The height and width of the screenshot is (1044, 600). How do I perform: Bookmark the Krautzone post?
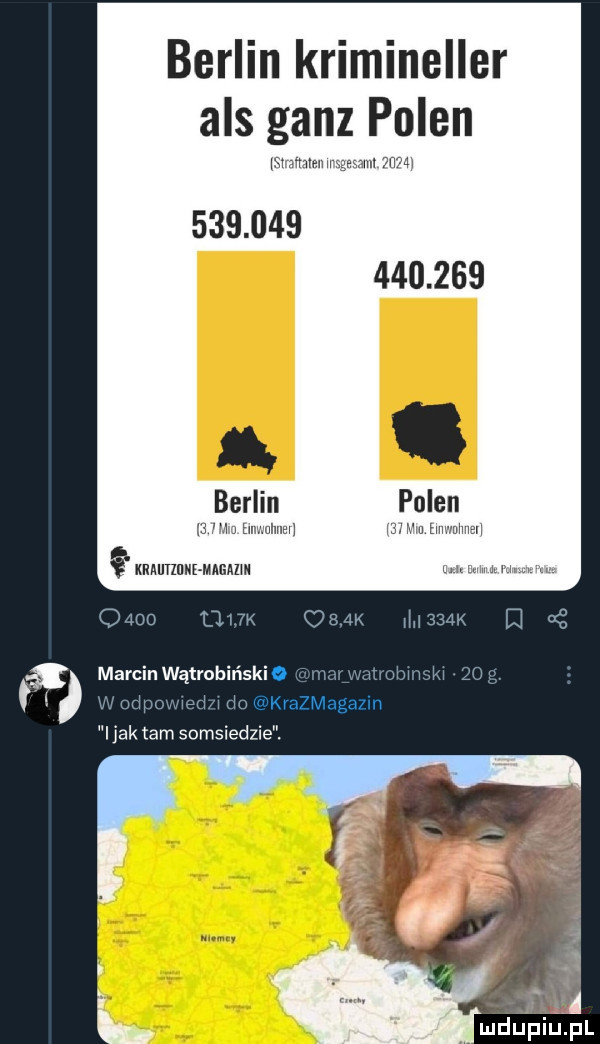pos(515,620)
